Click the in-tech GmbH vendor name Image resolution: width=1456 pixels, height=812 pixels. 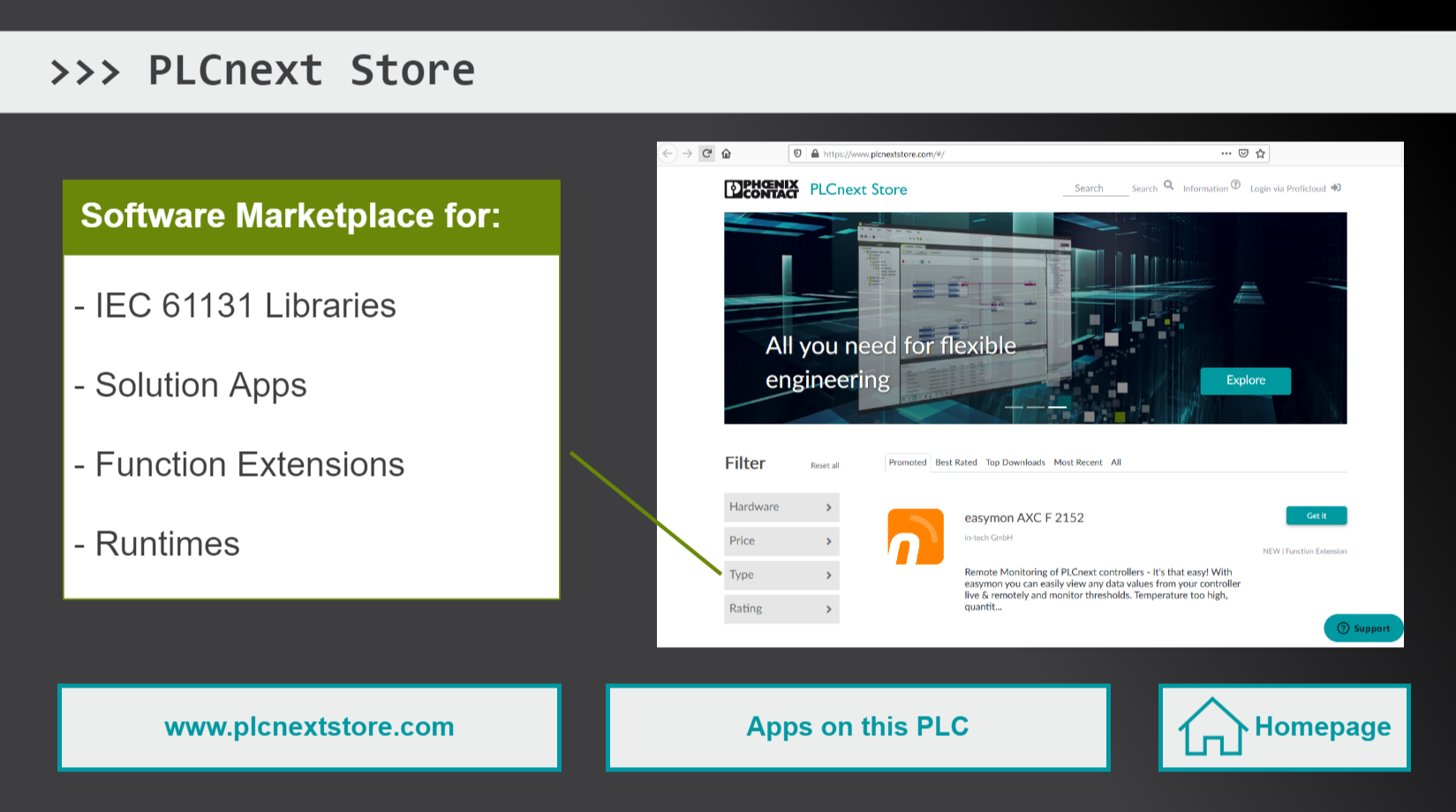[989, 538]
